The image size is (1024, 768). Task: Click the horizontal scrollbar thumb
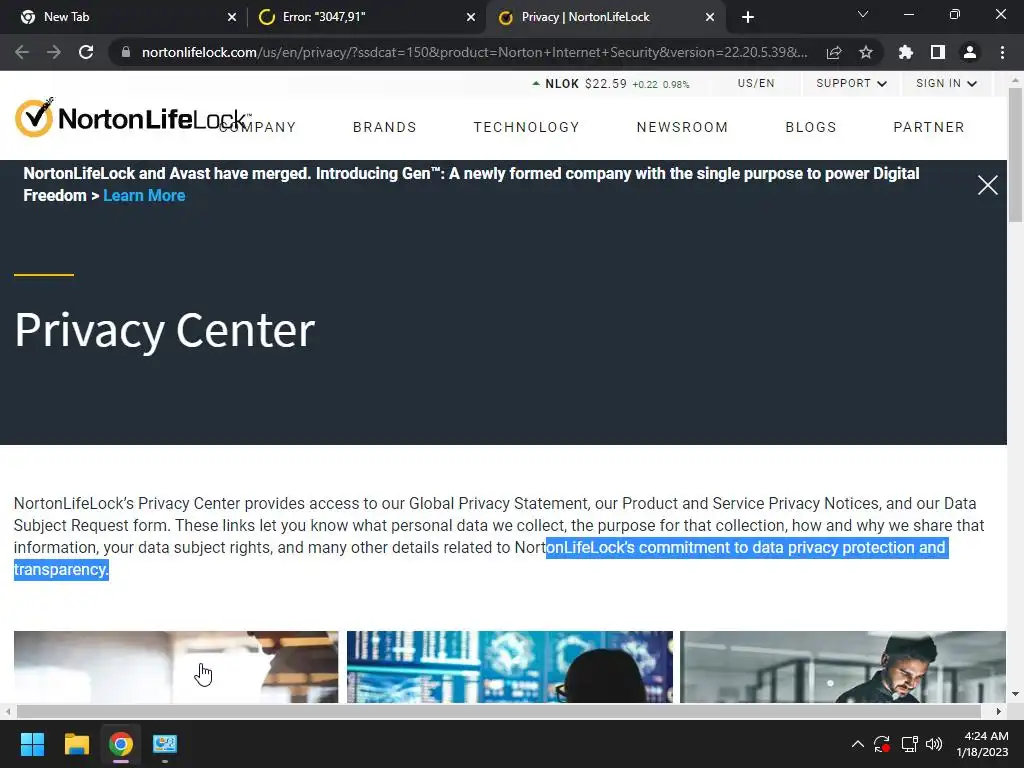(498, 711)
